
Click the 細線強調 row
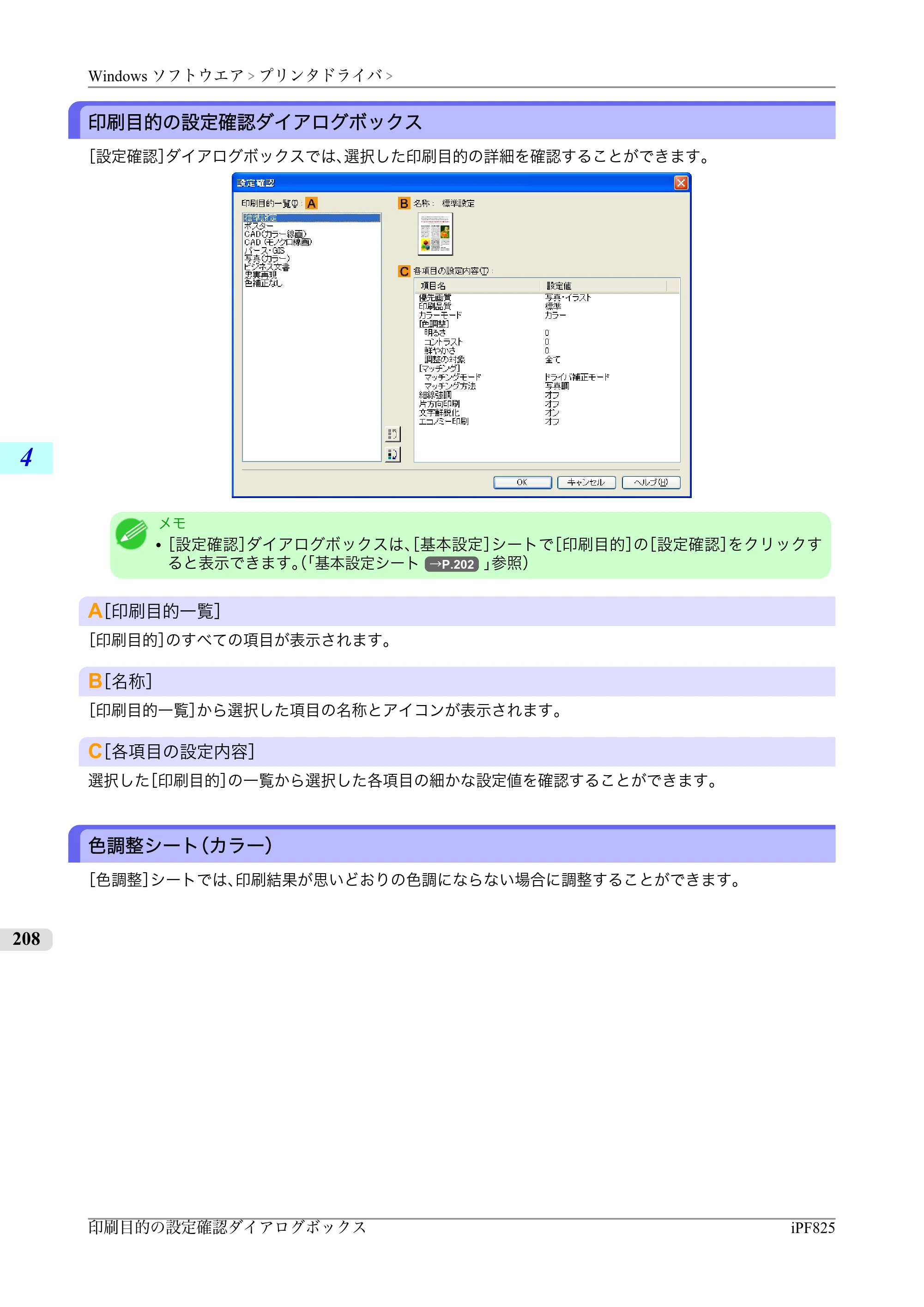point(547,395)
